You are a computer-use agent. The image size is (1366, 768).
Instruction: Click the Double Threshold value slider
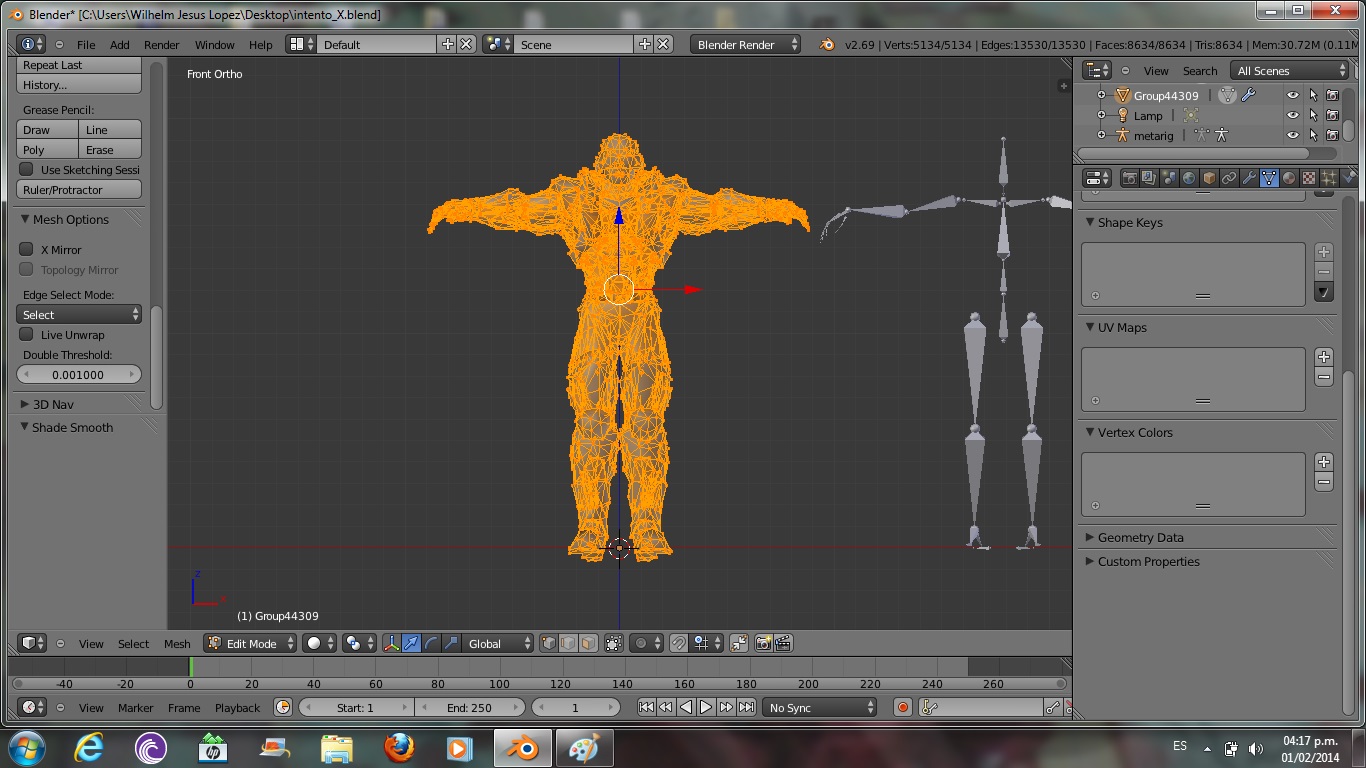coord(79,375)
